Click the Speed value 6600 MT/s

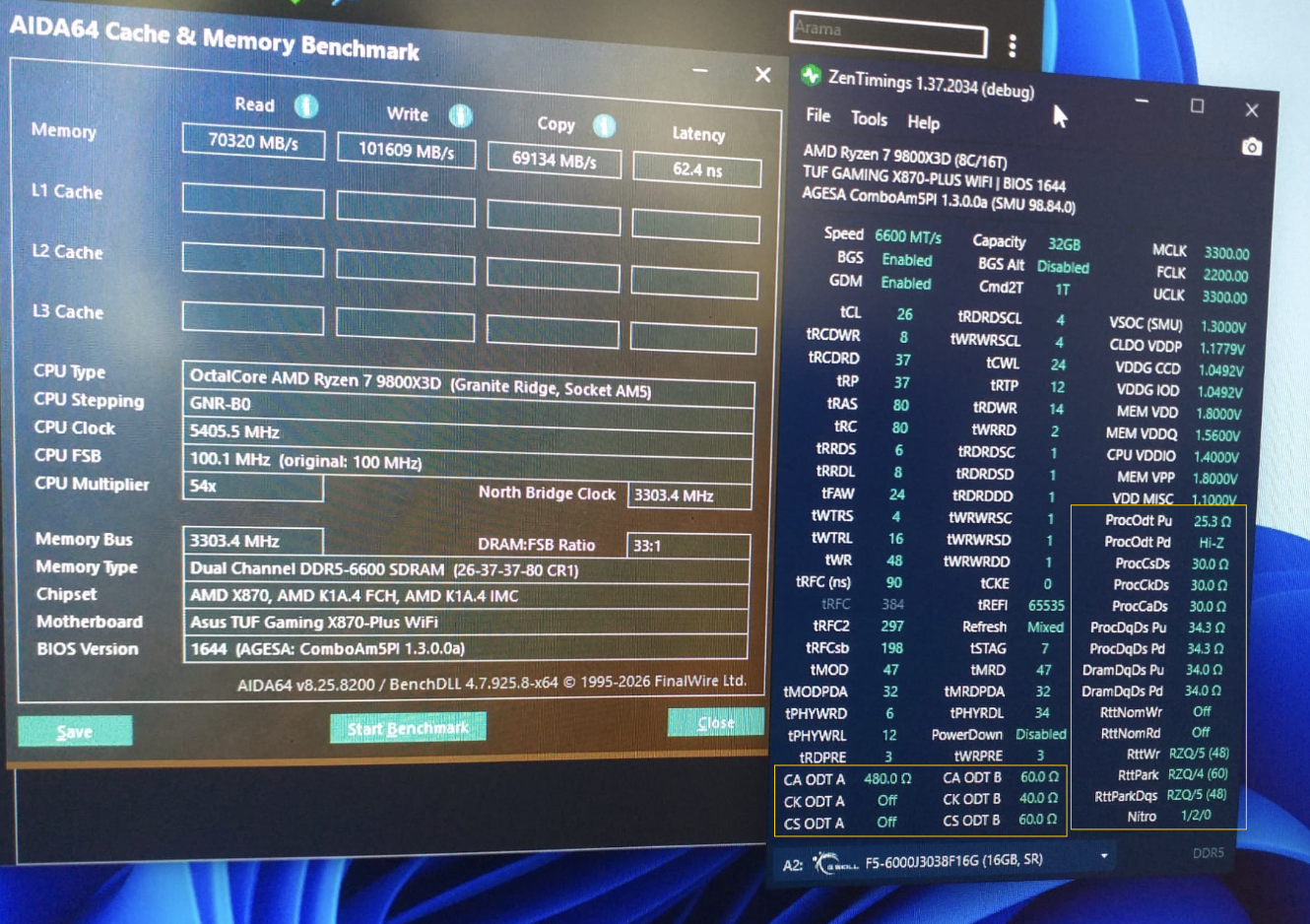[x=908, y=236]
